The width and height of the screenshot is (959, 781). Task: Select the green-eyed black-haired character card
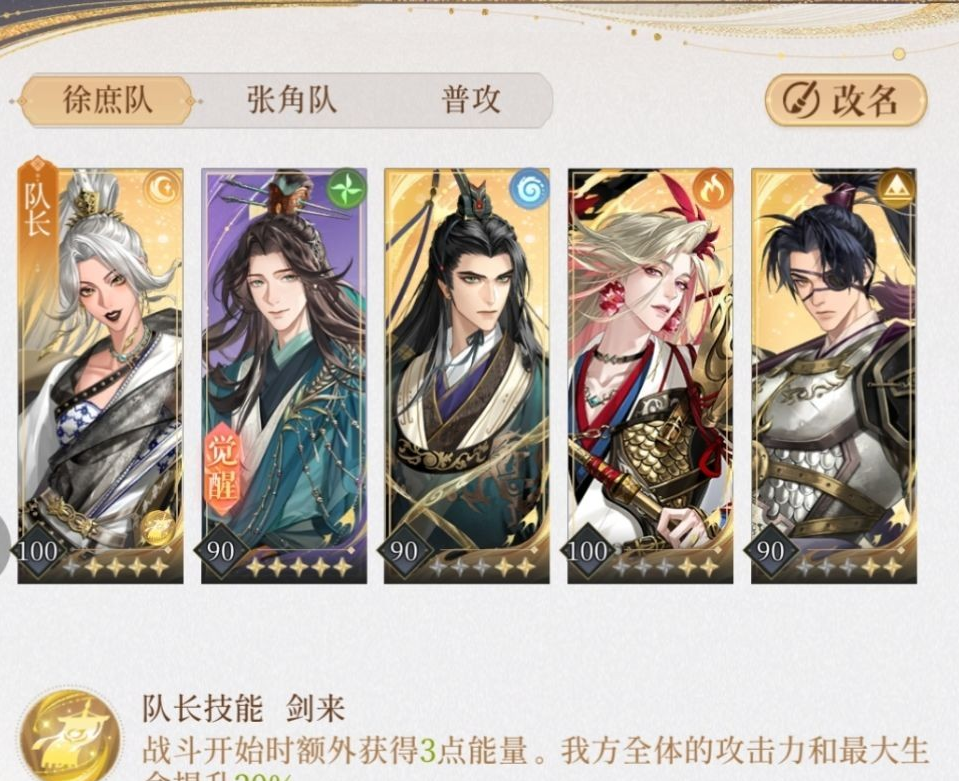[467, 376]
